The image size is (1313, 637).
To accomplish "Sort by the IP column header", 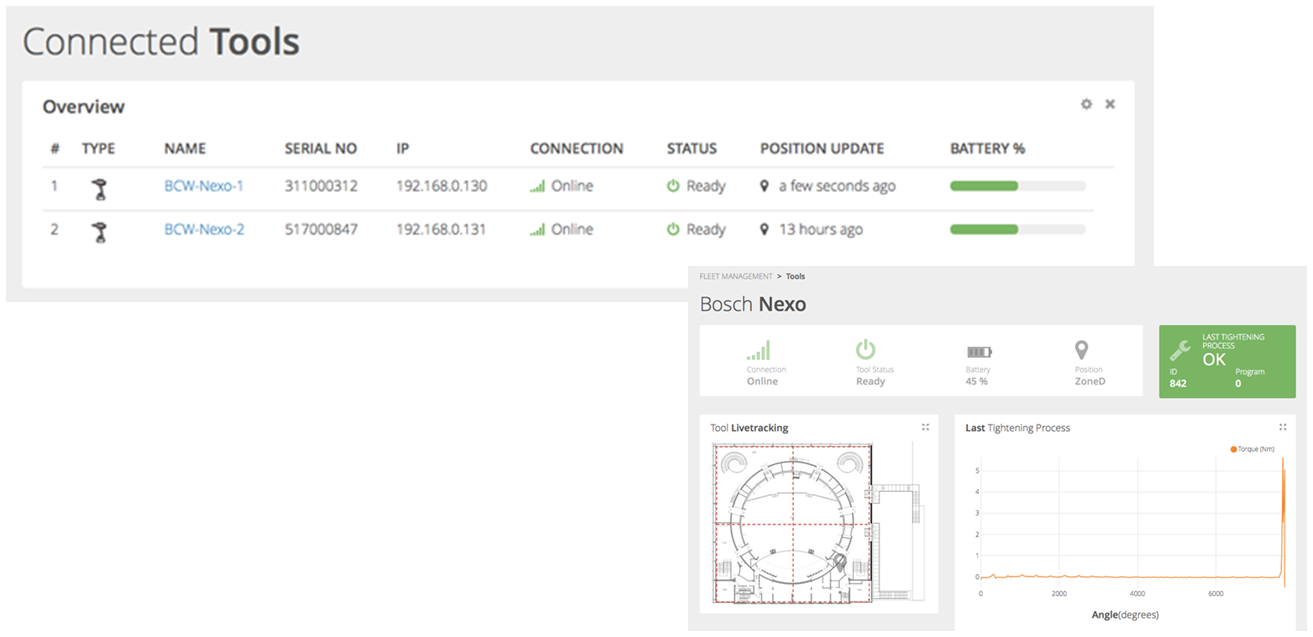I will coord(403,148).
